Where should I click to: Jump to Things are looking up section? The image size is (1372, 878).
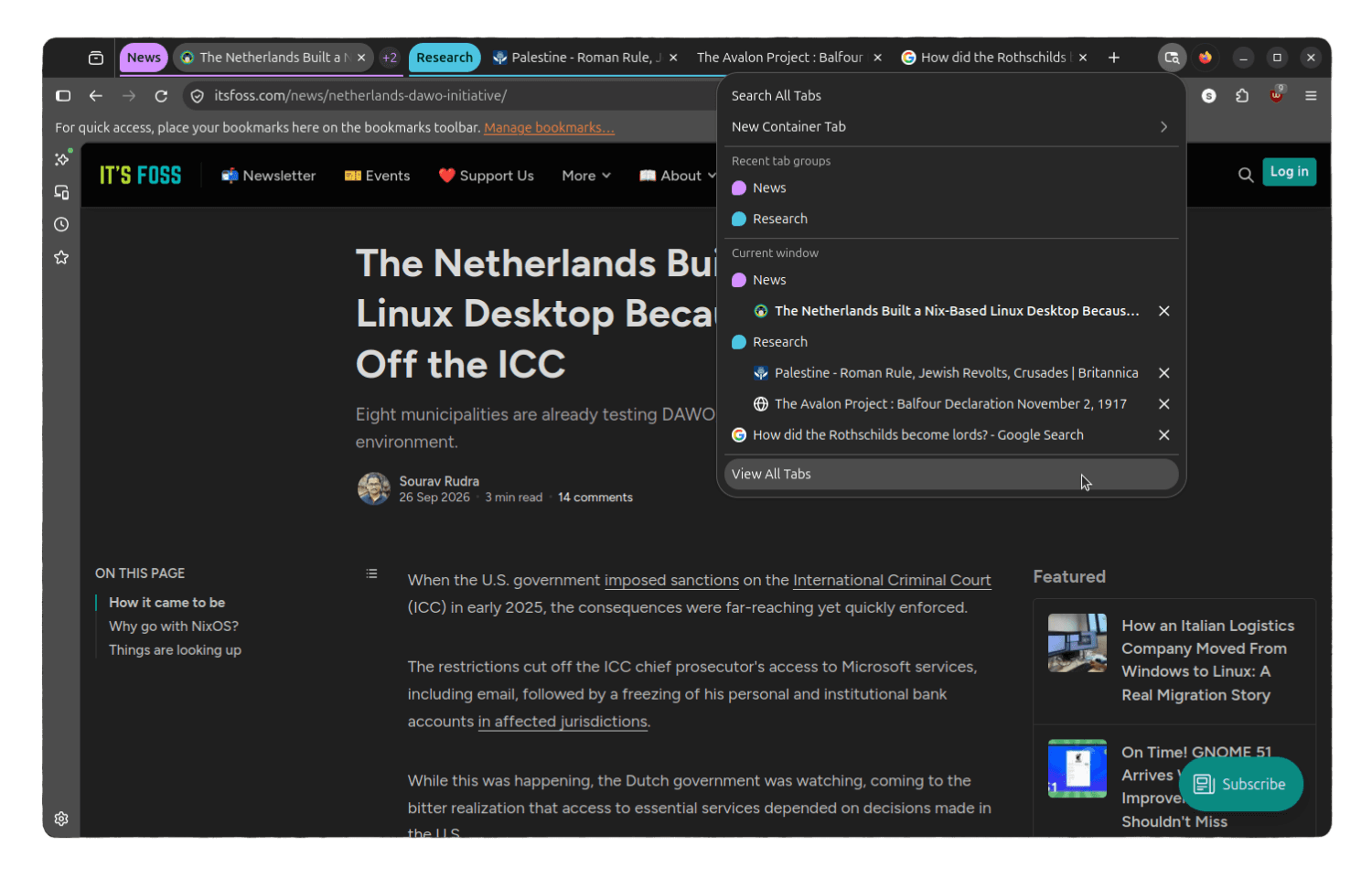coord(175,650)
